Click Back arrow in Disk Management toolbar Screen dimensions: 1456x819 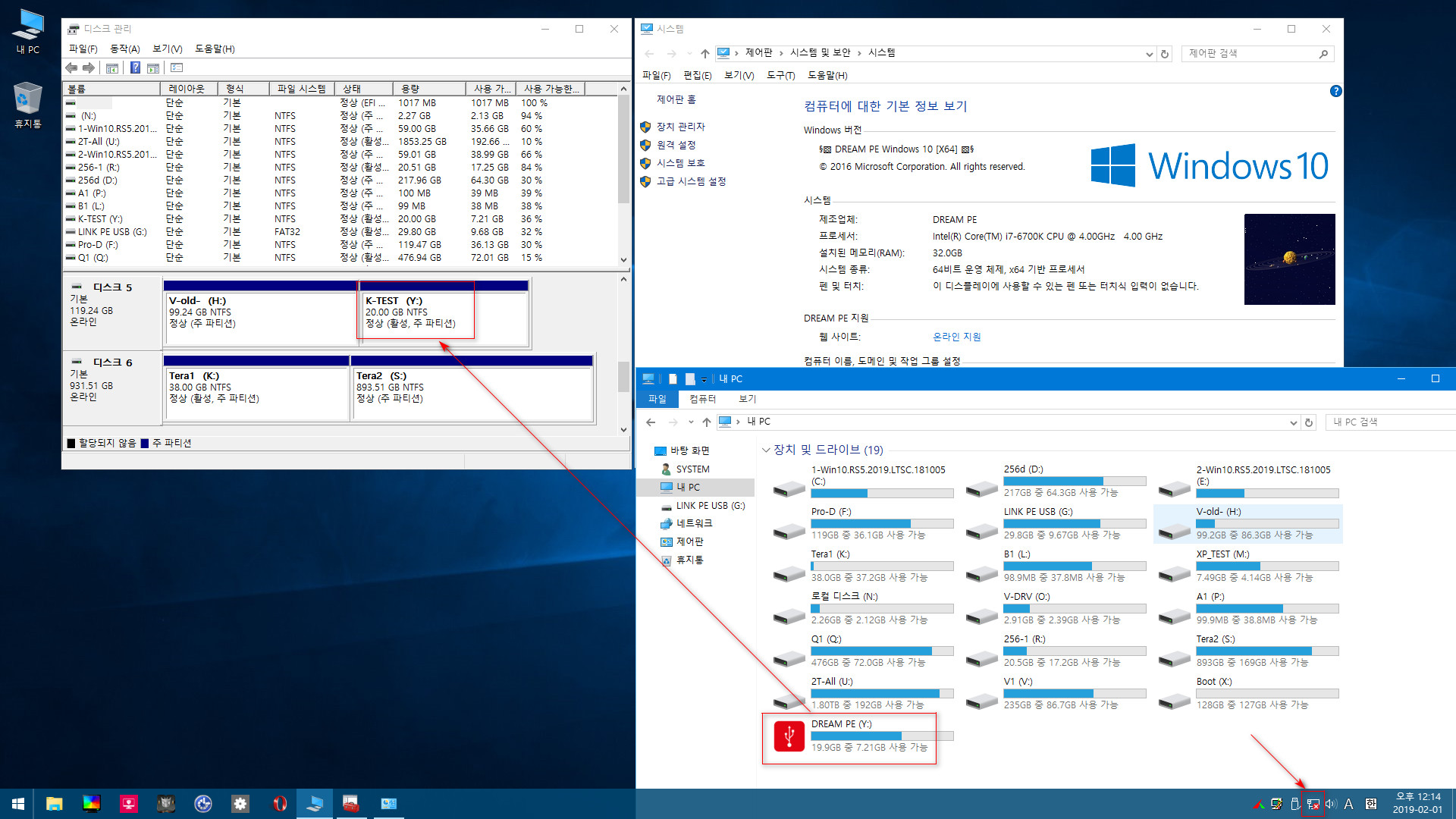[71, 68]
